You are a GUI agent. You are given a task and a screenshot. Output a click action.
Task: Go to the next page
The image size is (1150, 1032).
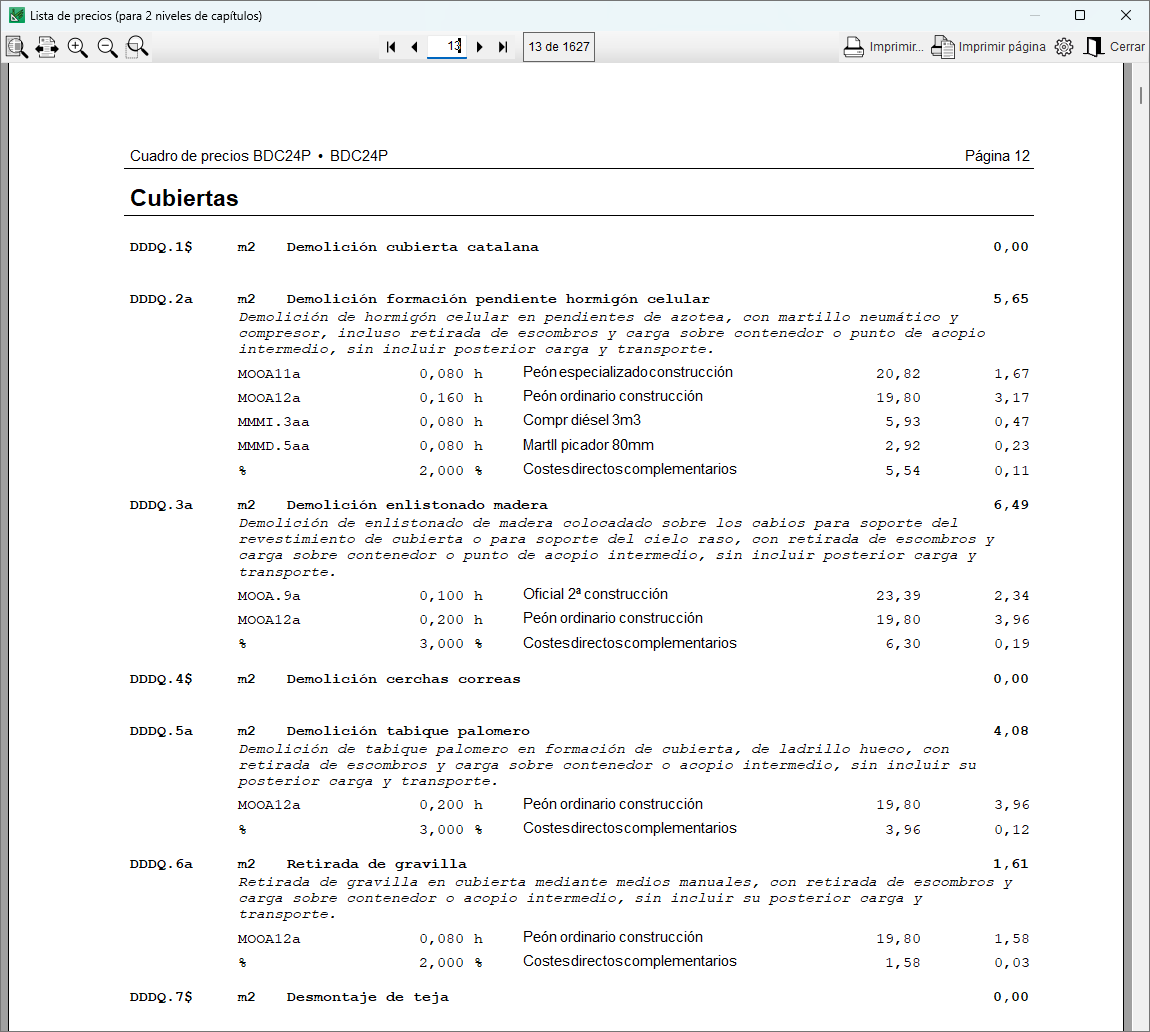point(480,47)
